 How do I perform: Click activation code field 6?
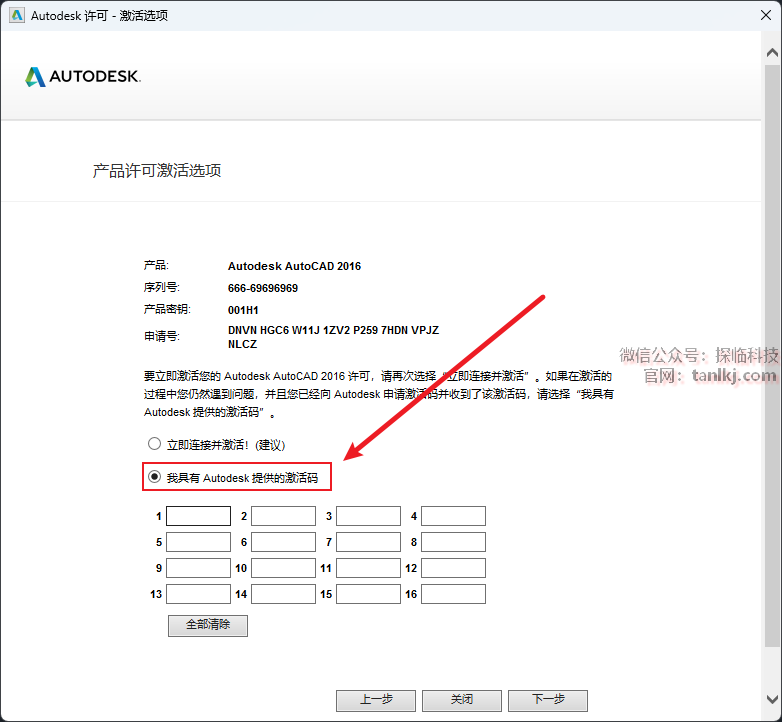(283, 542)
